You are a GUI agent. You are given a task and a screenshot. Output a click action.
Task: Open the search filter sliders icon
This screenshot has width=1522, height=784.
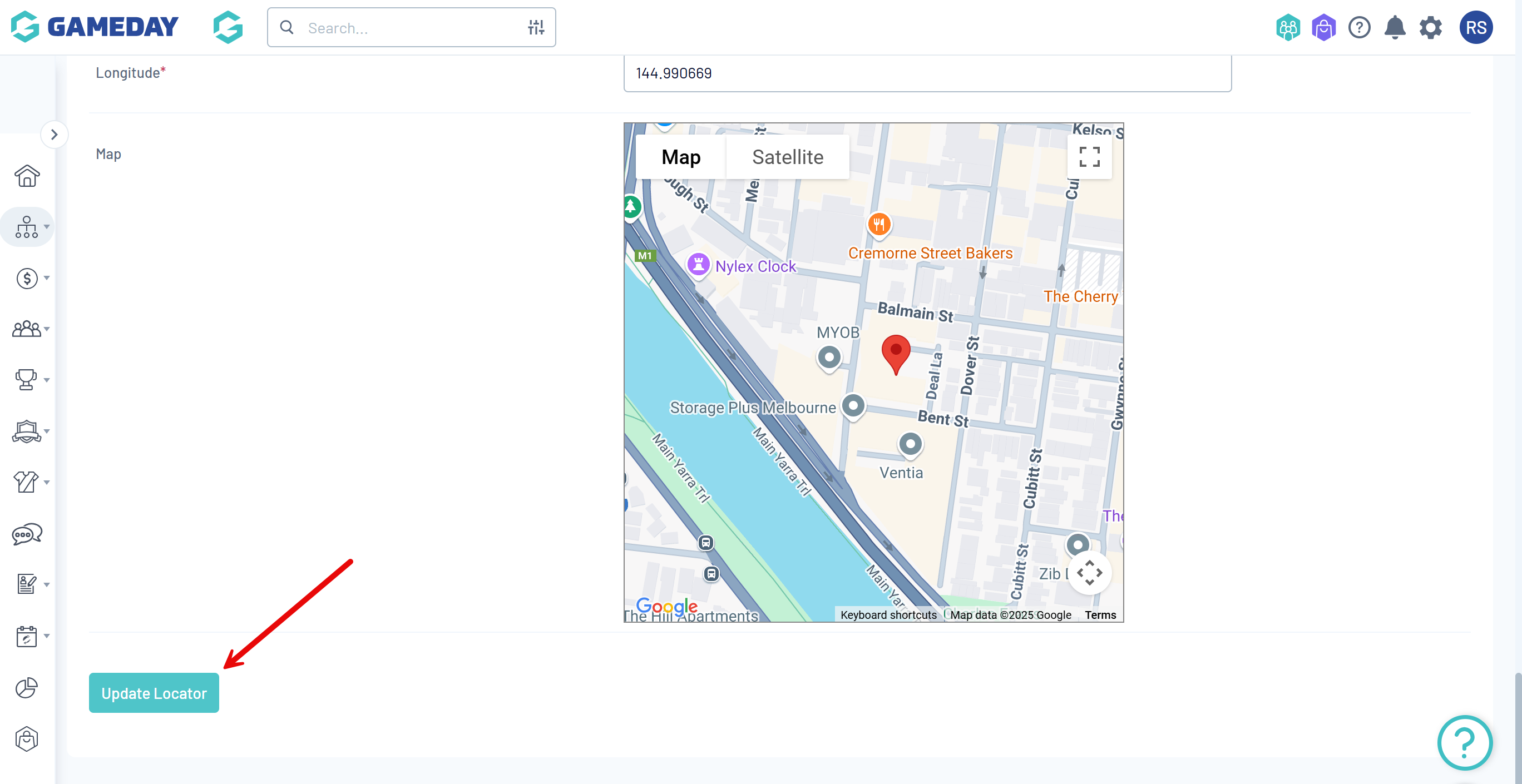tap(536, 28)
